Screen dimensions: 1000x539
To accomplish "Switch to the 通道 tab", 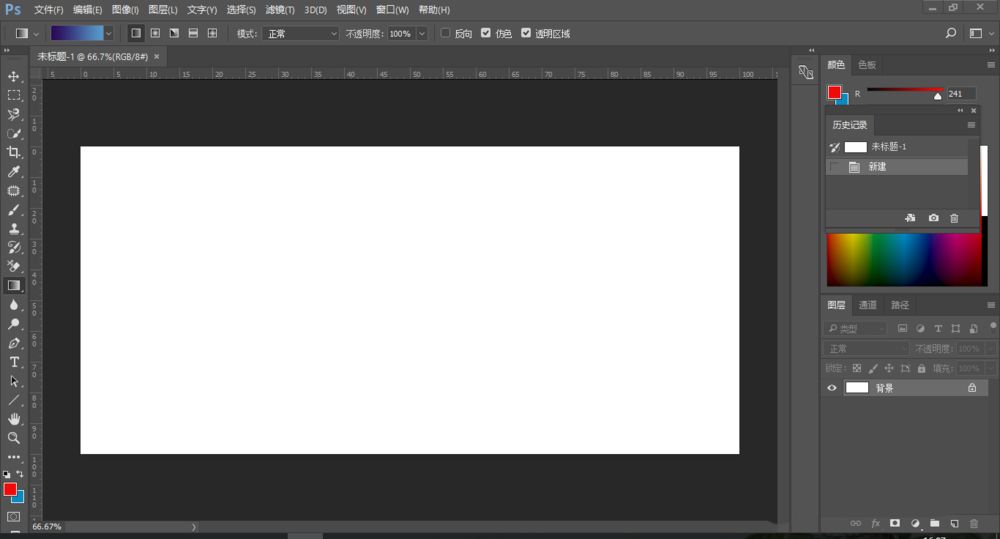I will (x=867, y=305).
